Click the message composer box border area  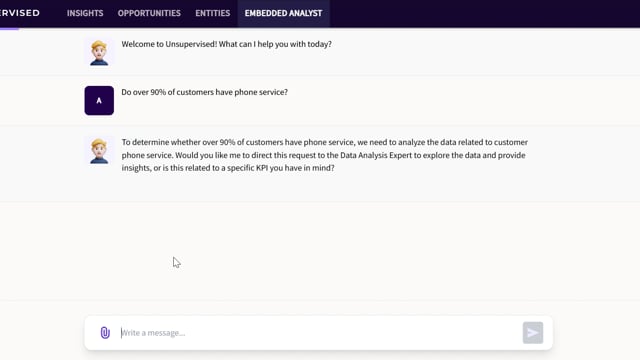318,333
